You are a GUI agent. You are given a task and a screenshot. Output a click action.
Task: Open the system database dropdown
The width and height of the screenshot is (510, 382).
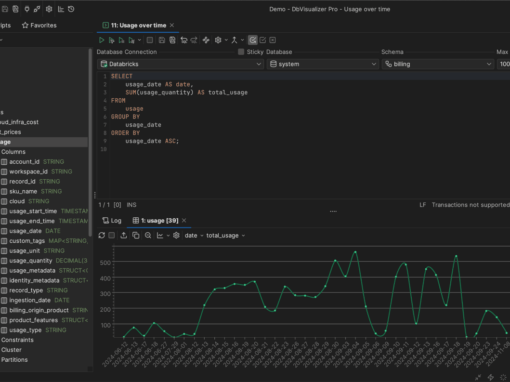(323, 64)
